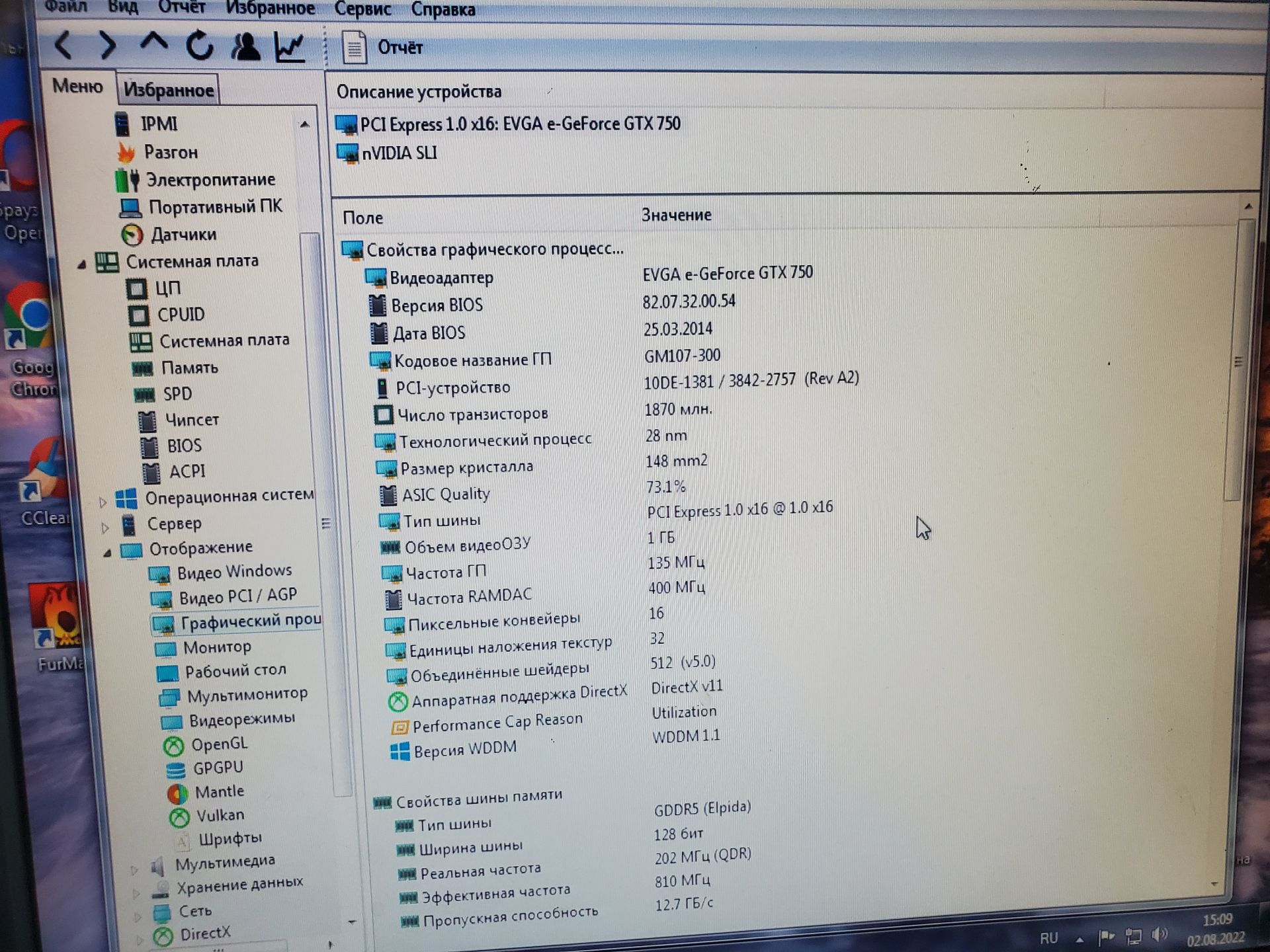Refresh the page with the circular arrow icon
Viewport: 1270px width, 952px height.
pos(200,46)
